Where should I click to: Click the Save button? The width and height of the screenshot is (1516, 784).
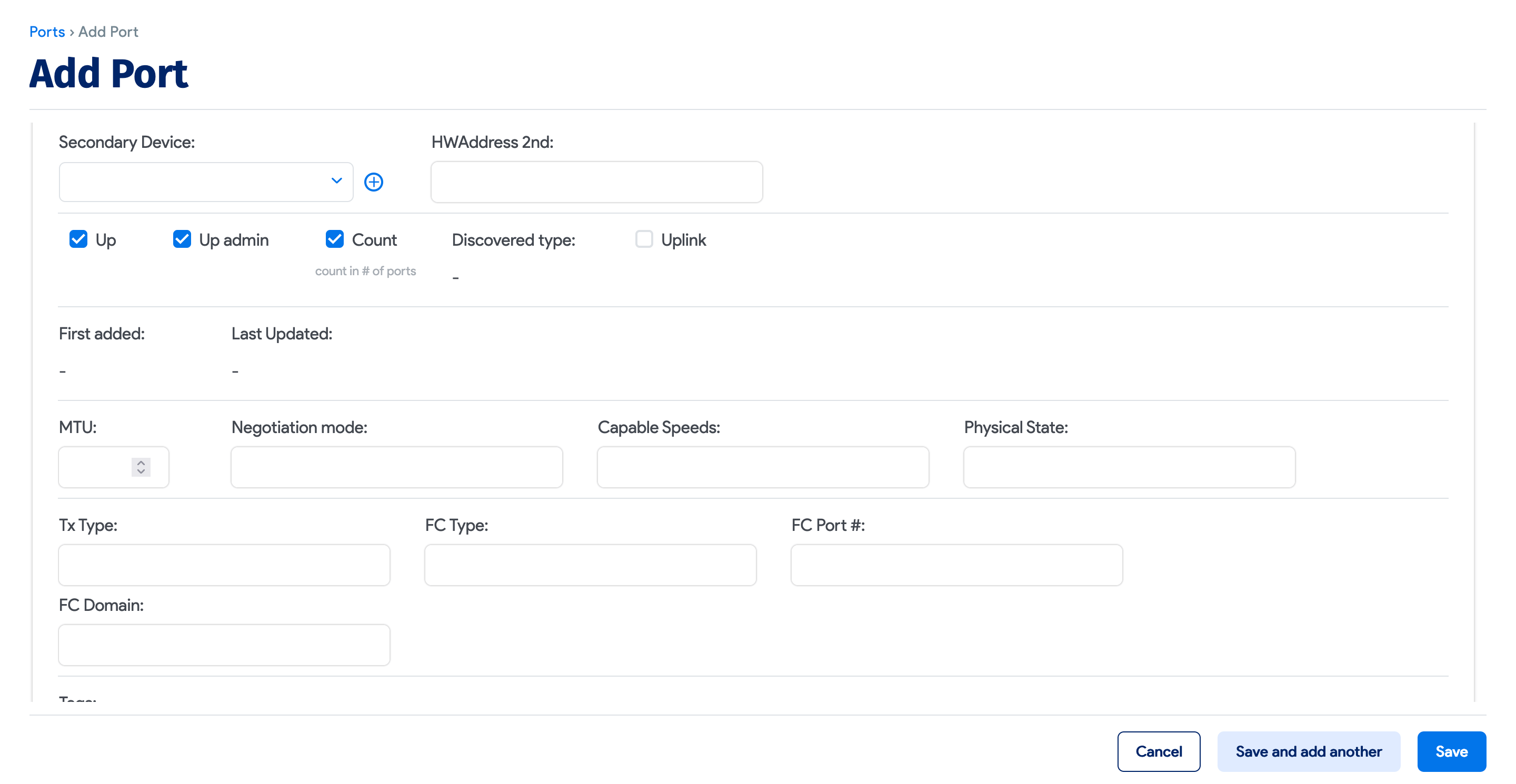(x=1451, y=751)
